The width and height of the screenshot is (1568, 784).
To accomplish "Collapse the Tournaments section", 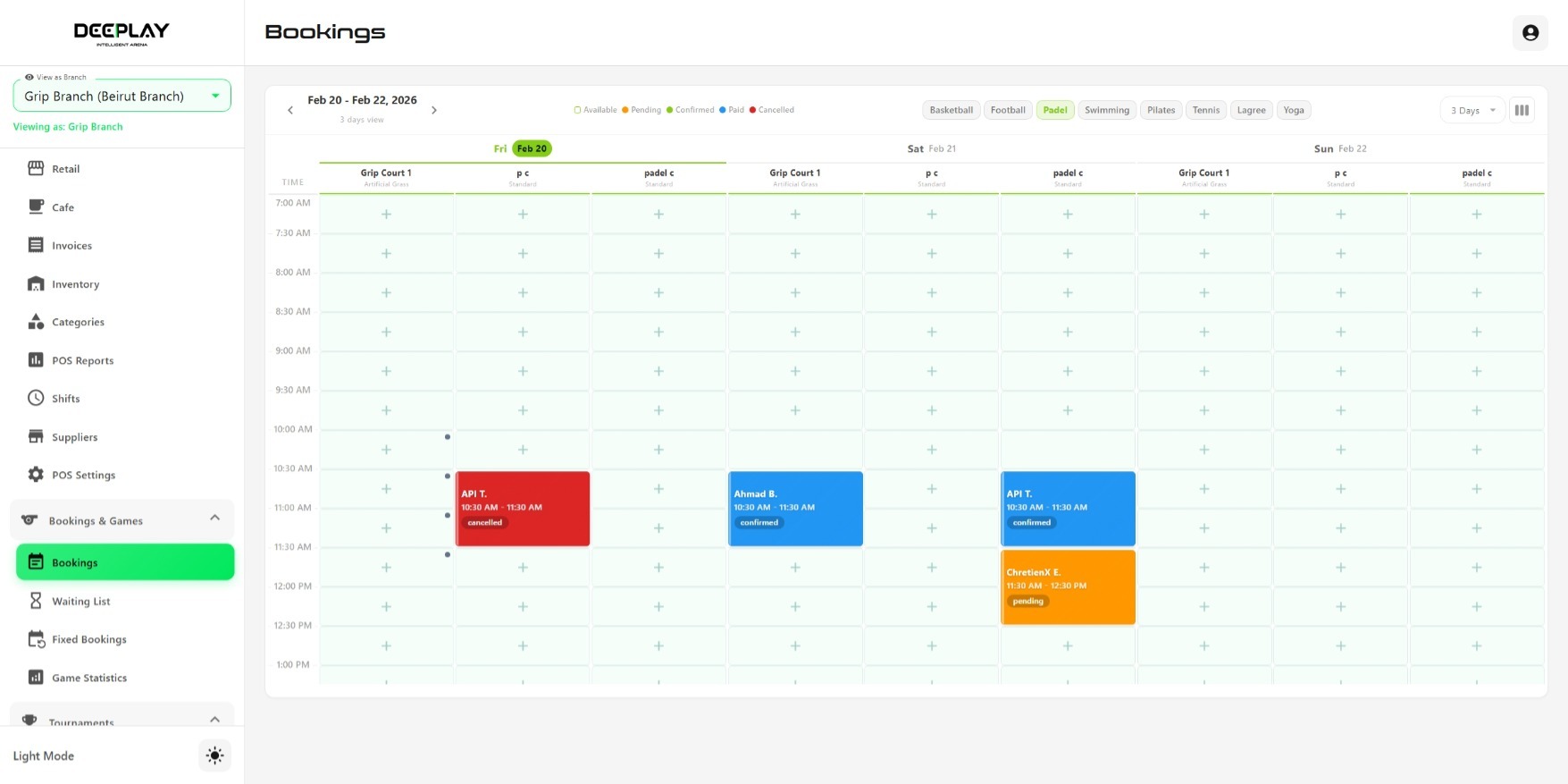I will (x=122, y=721).
